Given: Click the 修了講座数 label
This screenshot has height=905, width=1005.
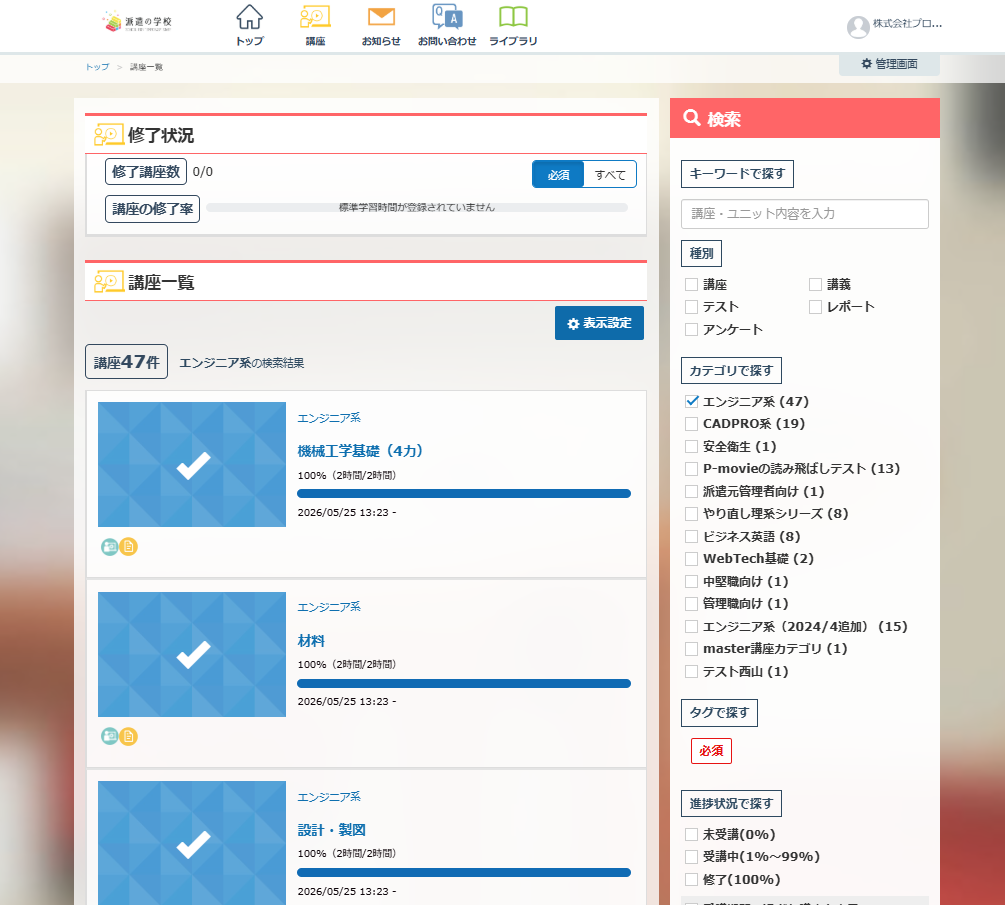Looking at the screenshot, I should click(x=145, y=172).
